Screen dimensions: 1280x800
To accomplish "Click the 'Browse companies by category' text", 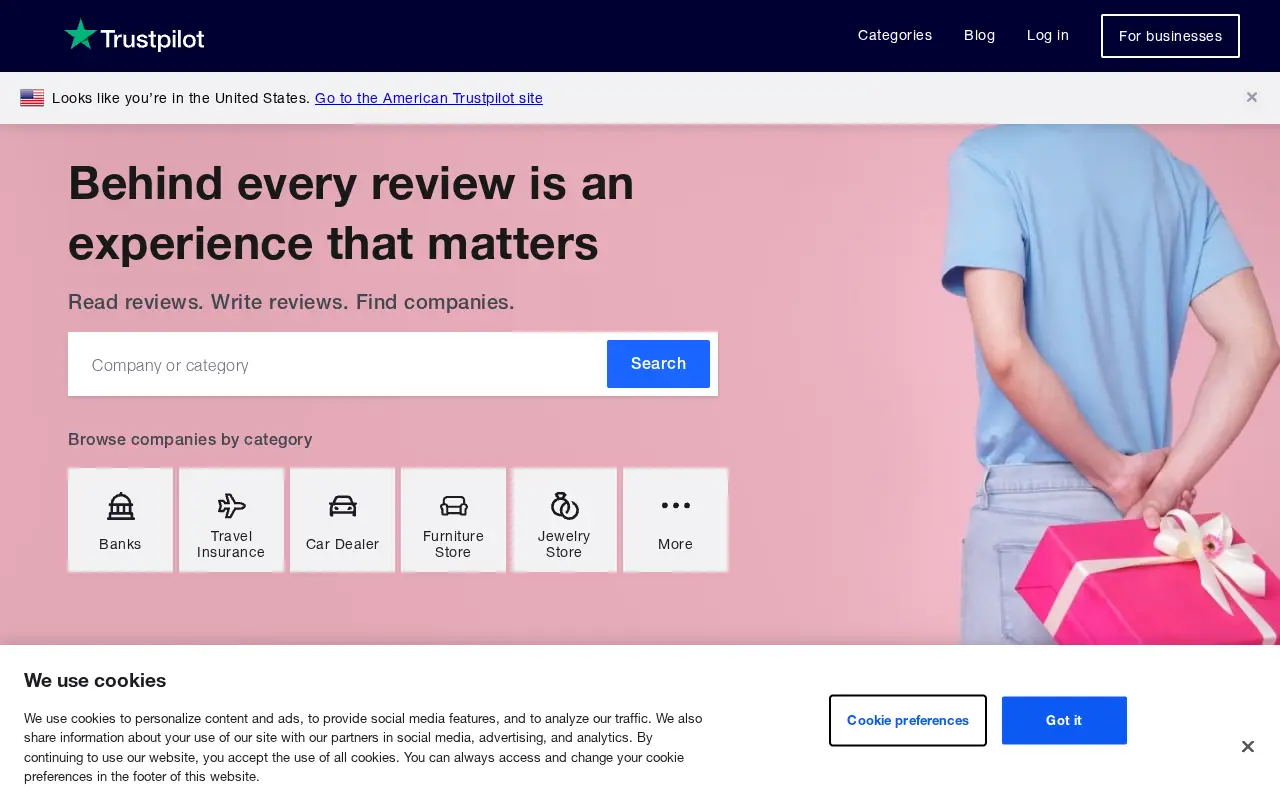I will (190, 439).
